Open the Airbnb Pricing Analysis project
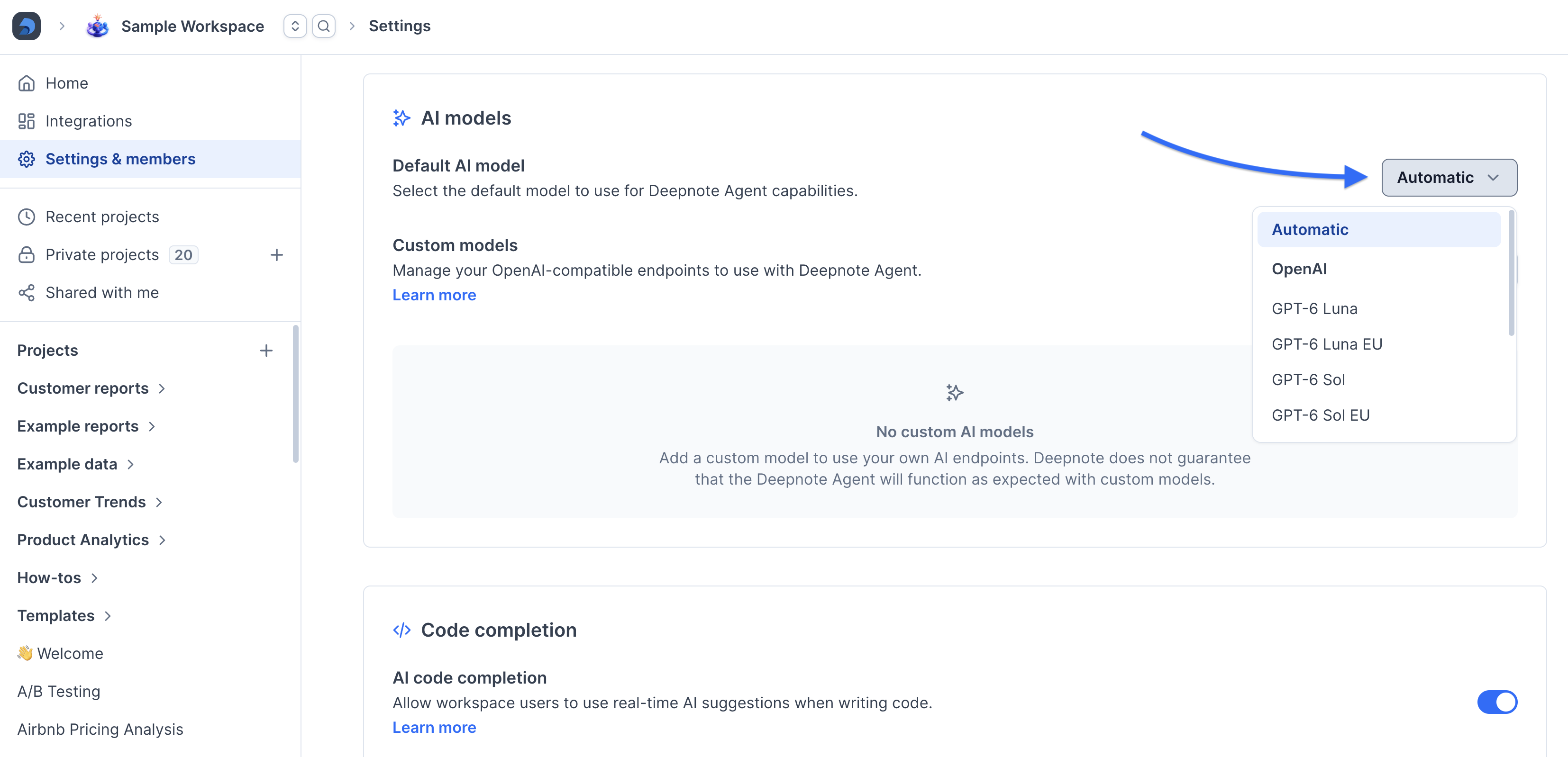The height and width of the screenshot is (757, 1568). [x=100, y=729]
